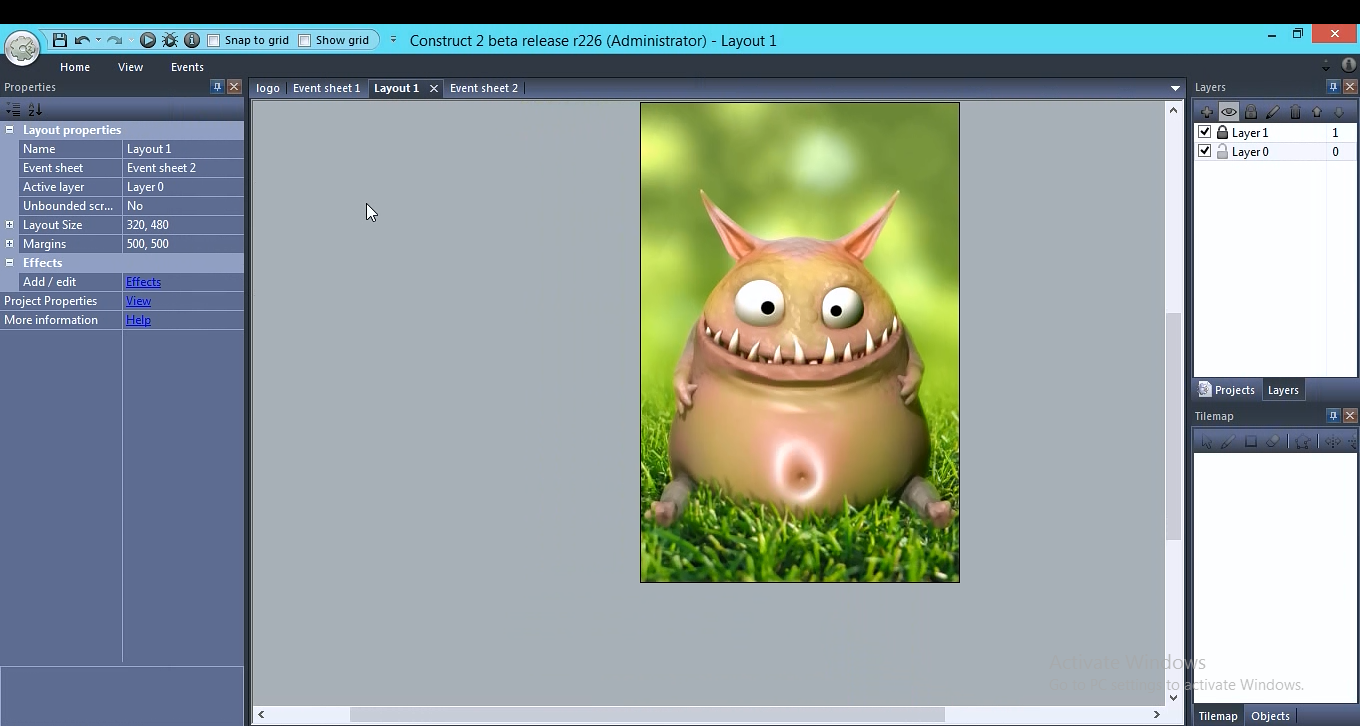Open the redo history dropdown arrow
The width and height of the screenshot is (1360, 726).
[x=130, y=40]
